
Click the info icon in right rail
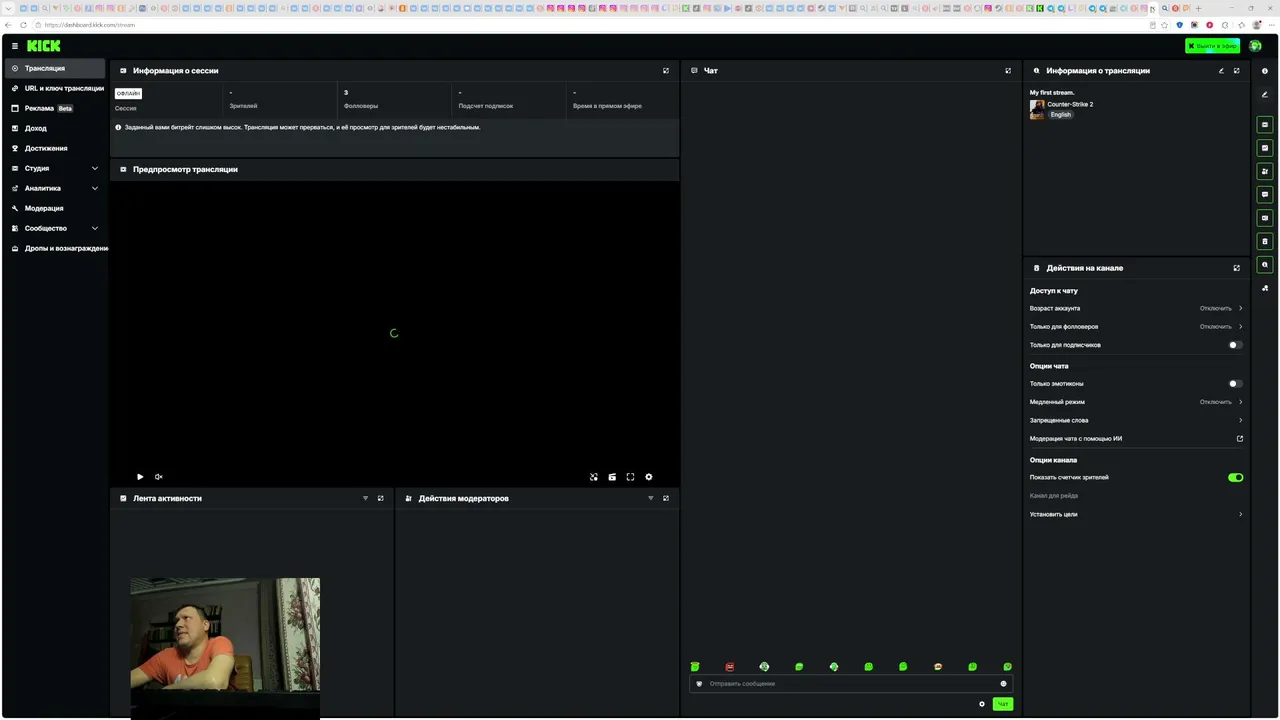pyautogui.click(x=1265, y=71)
